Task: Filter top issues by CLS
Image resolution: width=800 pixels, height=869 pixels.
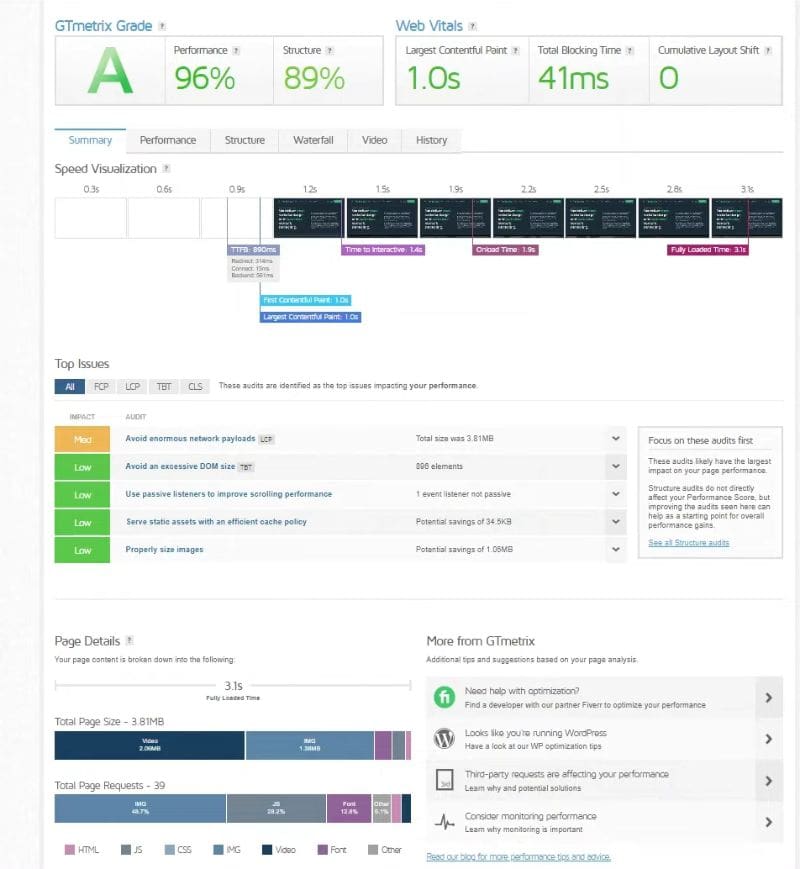Action: (195, 386)
